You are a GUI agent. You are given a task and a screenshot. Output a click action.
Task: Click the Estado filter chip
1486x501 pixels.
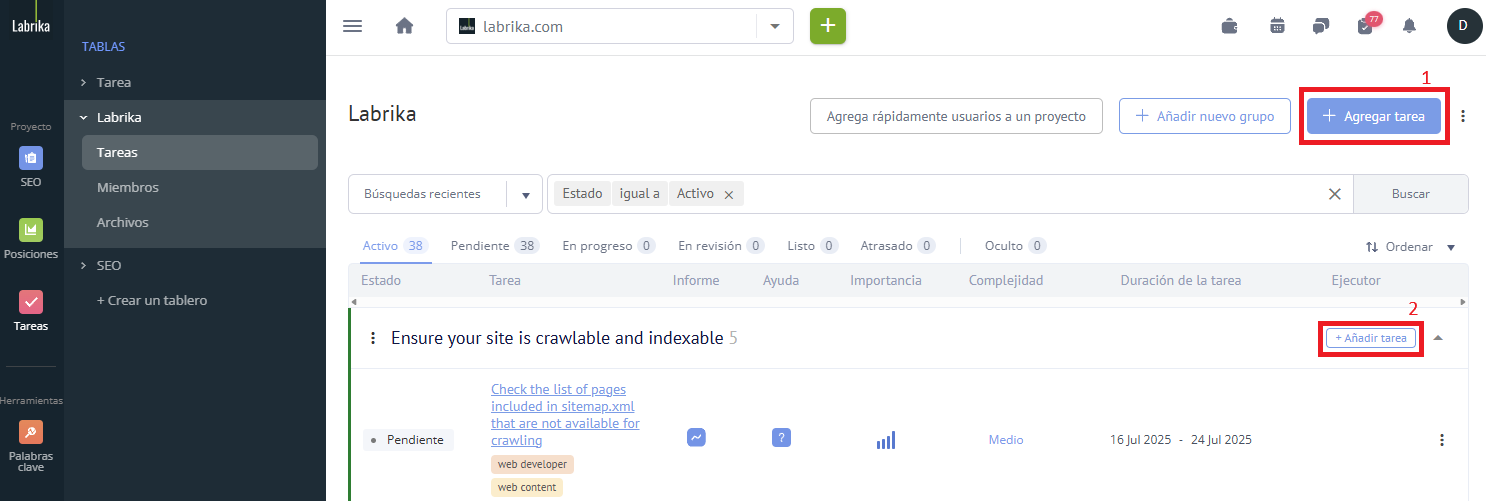[x=582, y=194]
